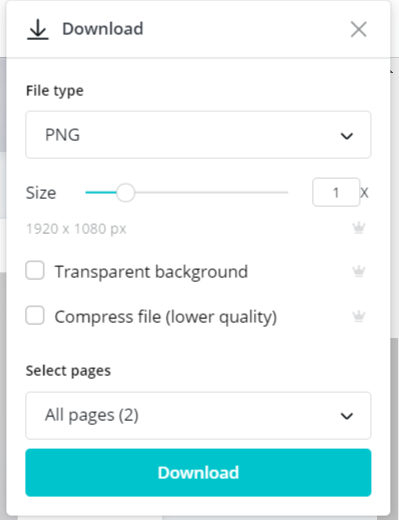Screen dimensions: 399x520
Task: Click the Select pages heading
Action: click(x=68, y=371)
